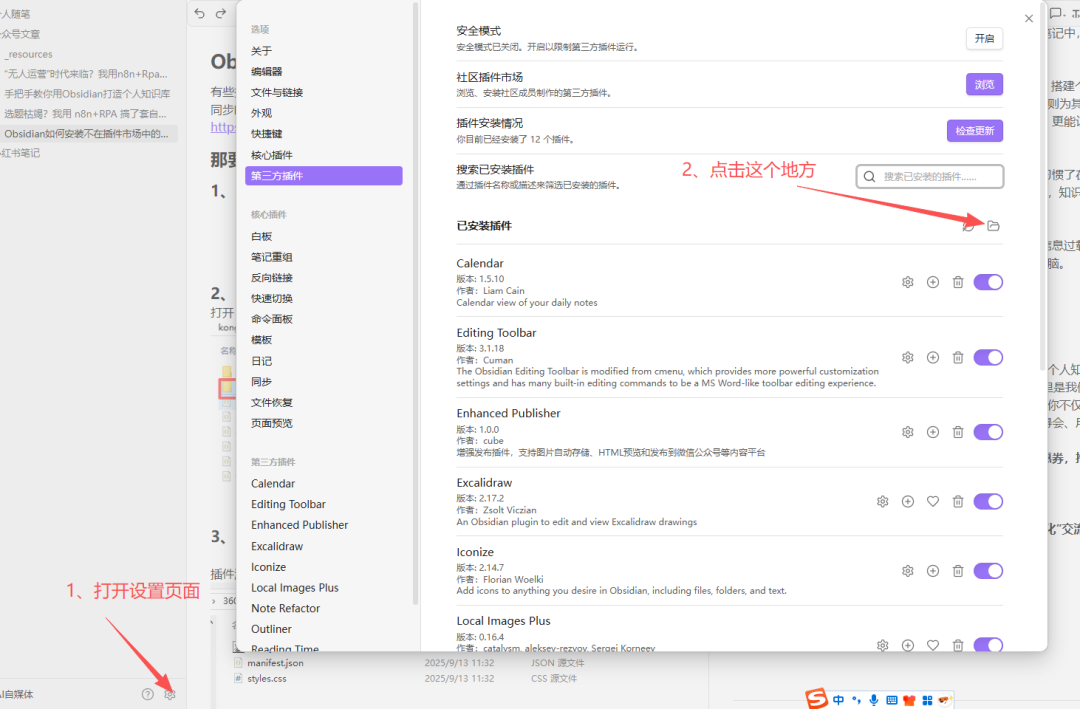
Task: Open the plugins folder icon
Action: pos(993,226)
